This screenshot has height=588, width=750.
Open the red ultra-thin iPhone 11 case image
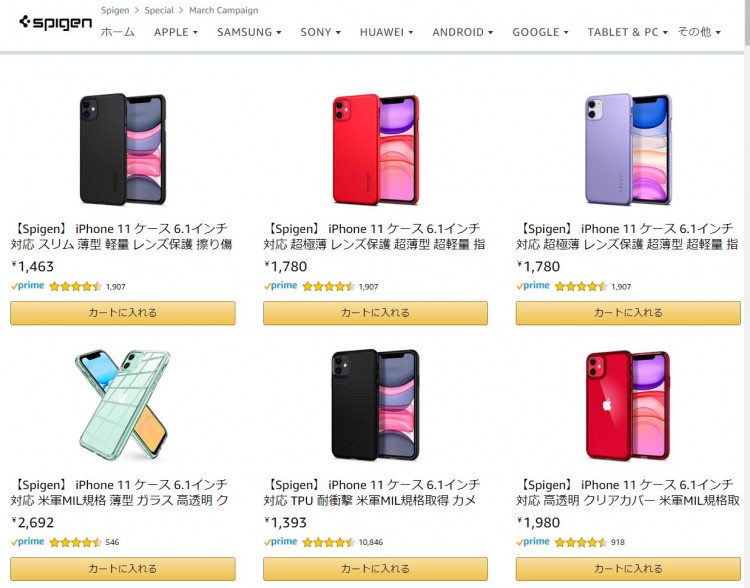point(375,149)
